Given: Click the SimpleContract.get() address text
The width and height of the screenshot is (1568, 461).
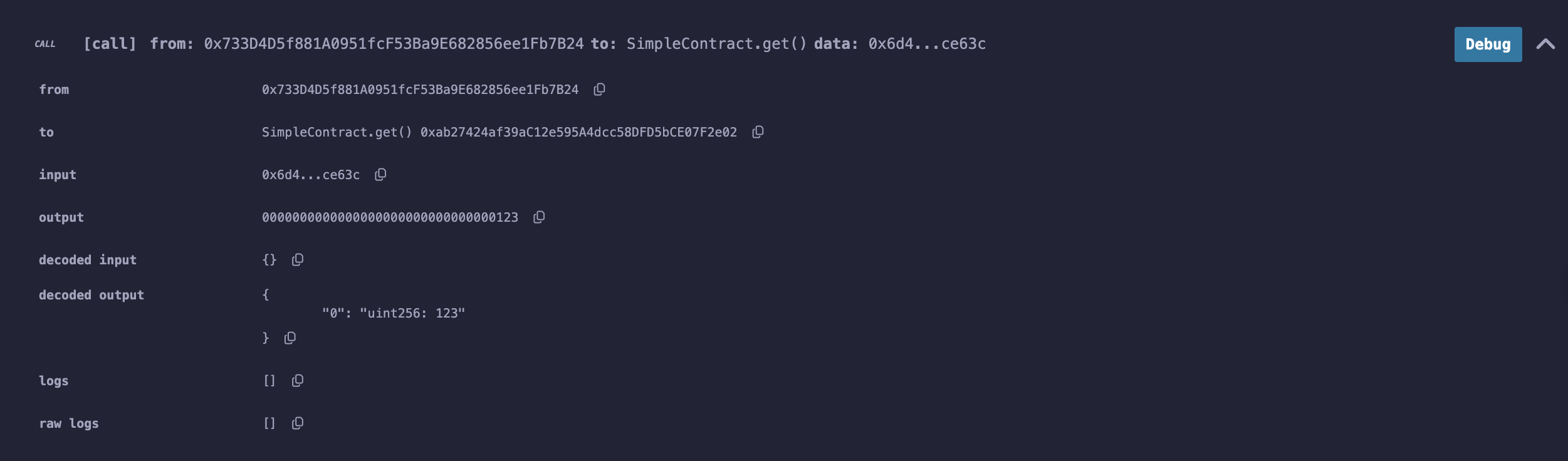Looking at the screenshot, I should click(x=499, y=132).
